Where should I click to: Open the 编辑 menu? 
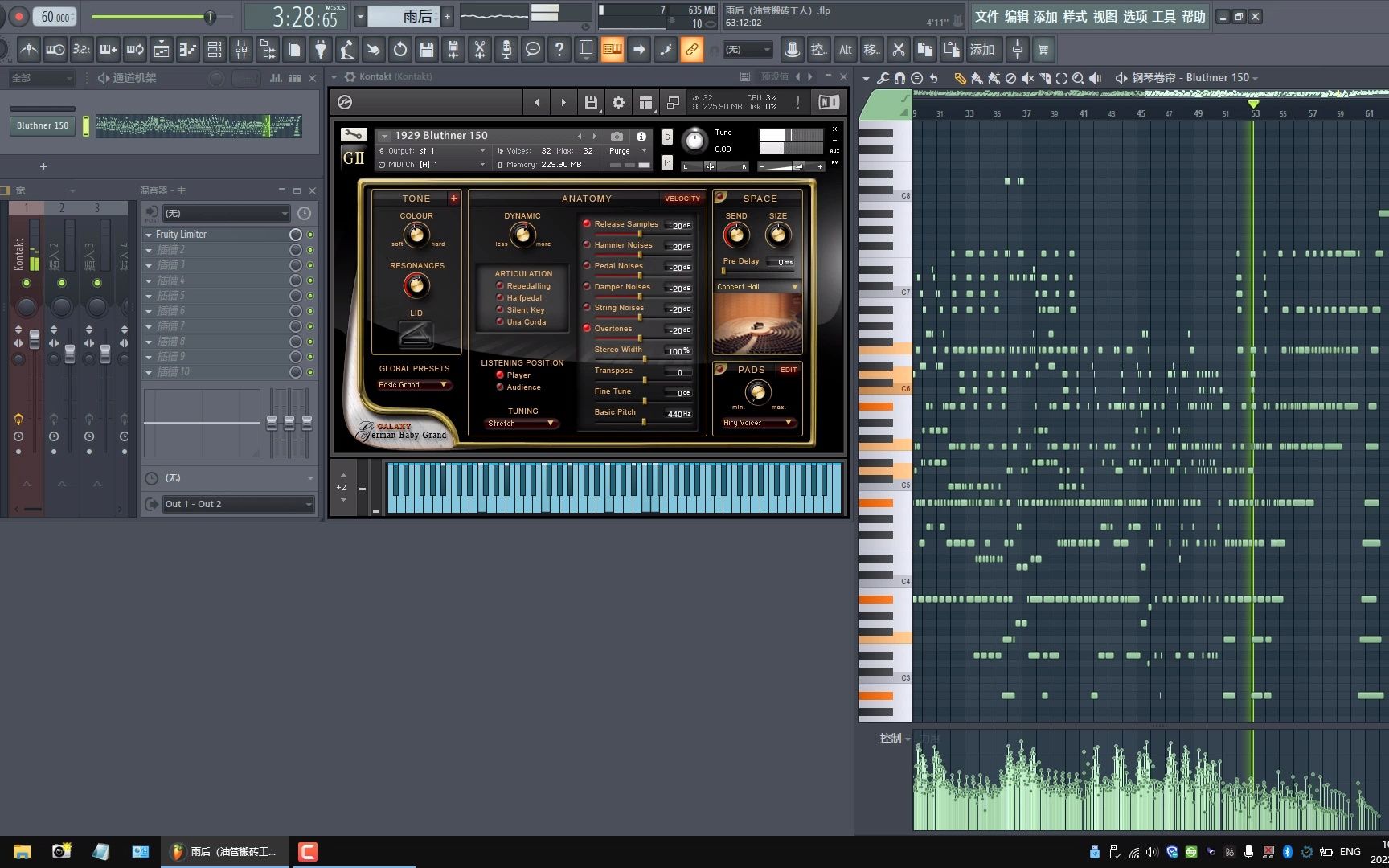[x=1017, y=17]
